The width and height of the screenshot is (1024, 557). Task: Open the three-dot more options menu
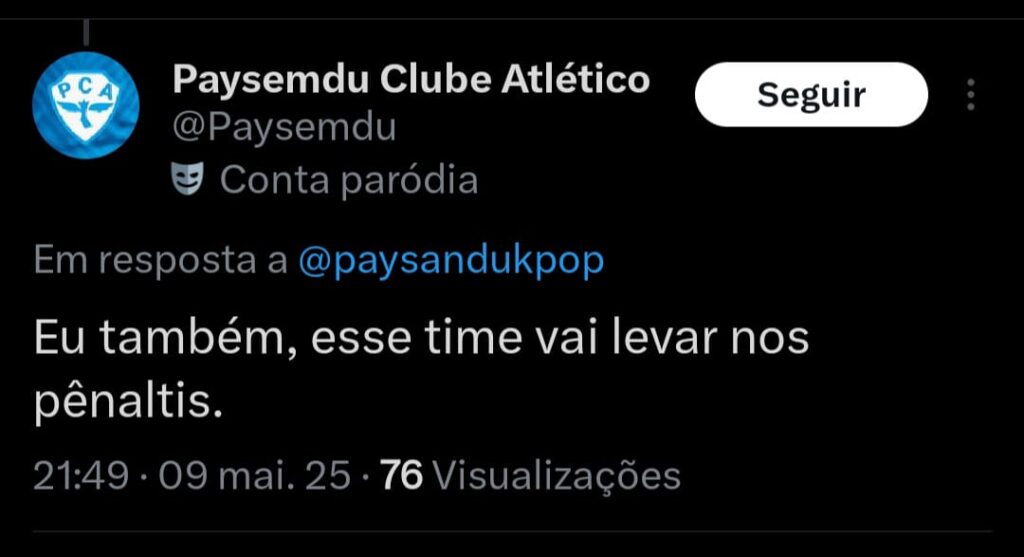tap(971, 95)
